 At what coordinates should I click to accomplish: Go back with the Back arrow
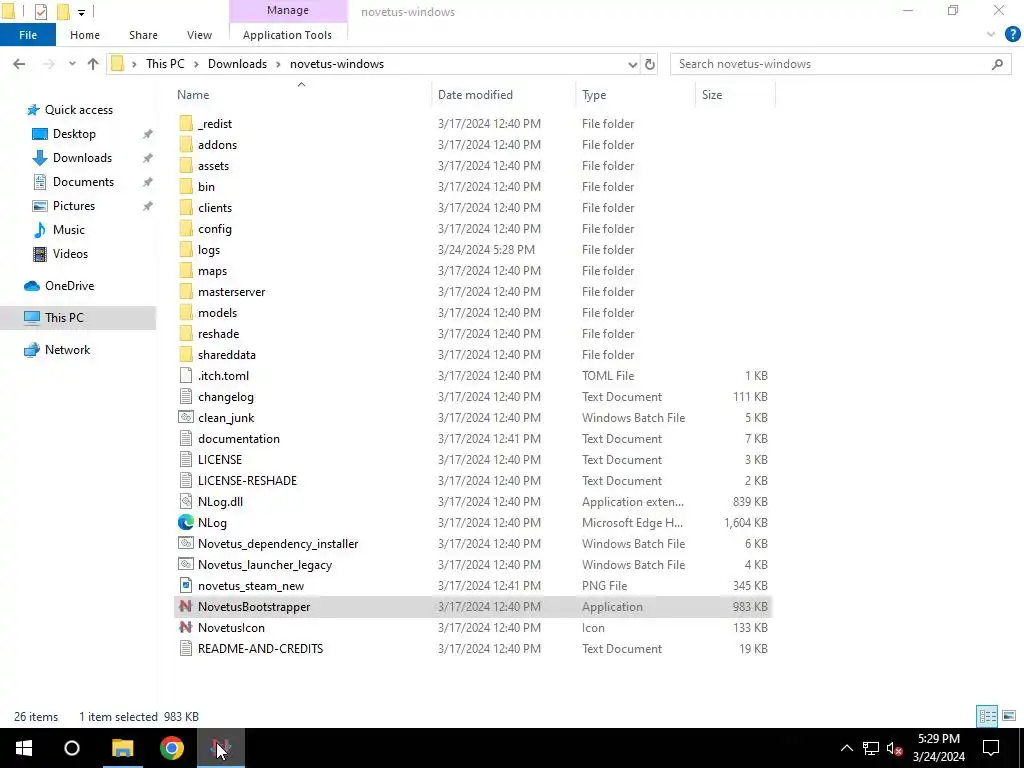click(x=19, y=64)
